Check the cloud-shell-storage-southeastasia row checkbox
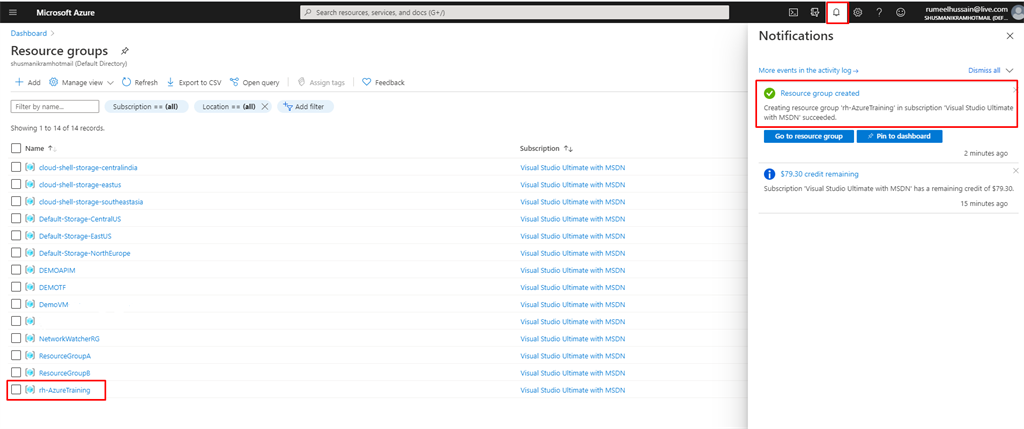 [x=16, y=202]
